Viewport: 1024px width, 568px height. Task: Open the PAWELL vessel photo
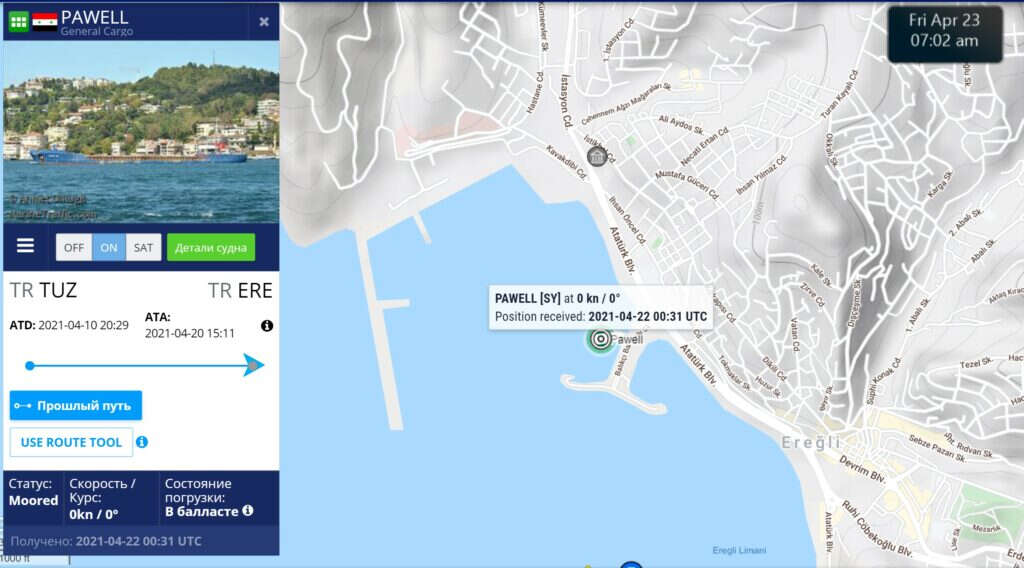click(x=141, y=132)
